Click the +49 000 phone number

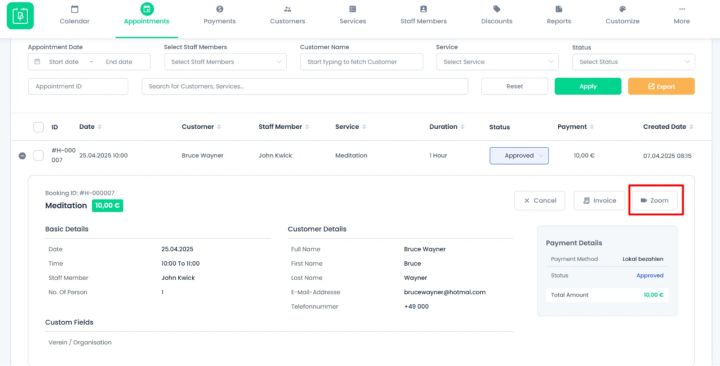tap(416, 306)
